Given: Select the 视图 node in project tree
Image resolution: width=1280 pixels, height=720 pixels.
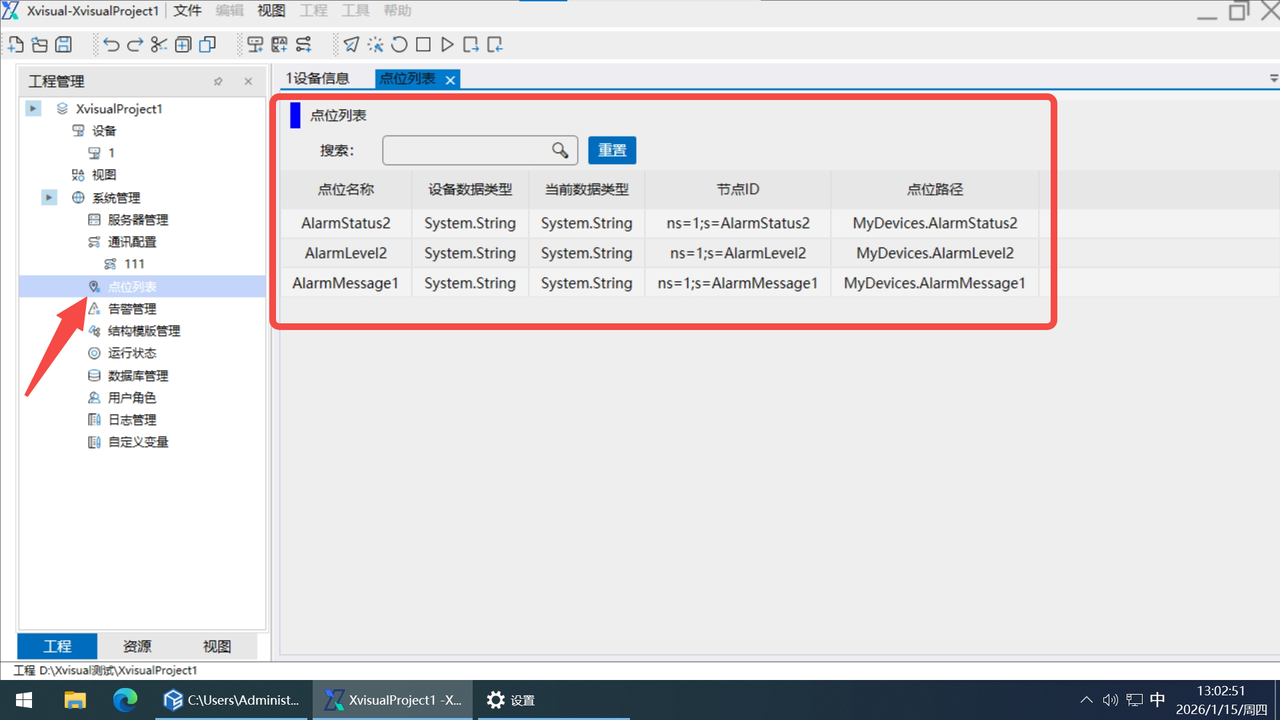Looking at the screenshot, I should click(104, 175).
